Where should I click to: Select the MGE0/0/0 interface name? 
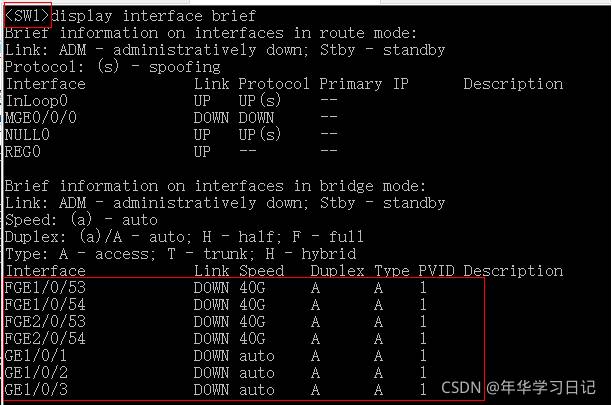tap(39, 118)
